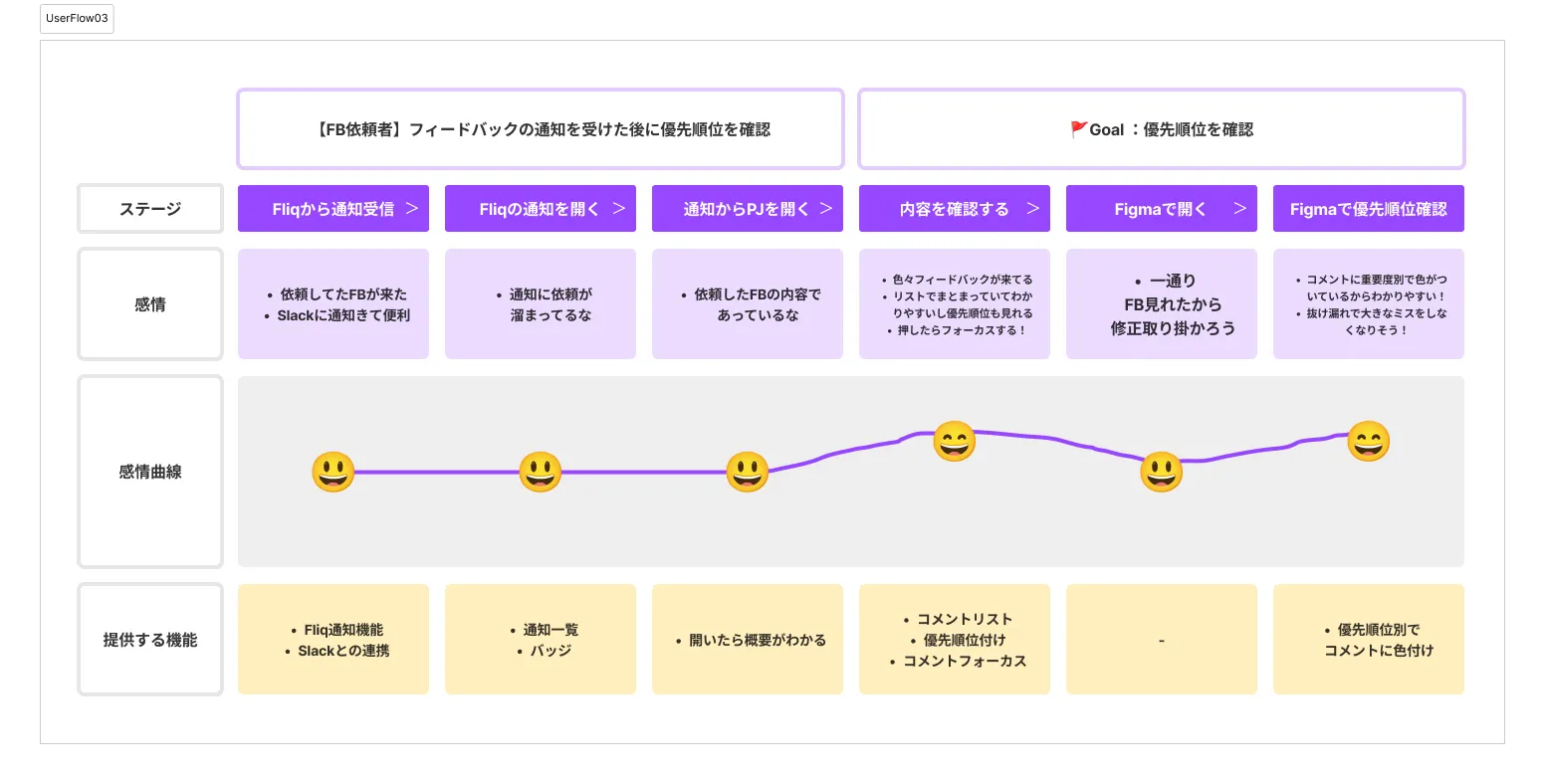
Task: Select the ステージ row label
Action: [x=150, y=209]
